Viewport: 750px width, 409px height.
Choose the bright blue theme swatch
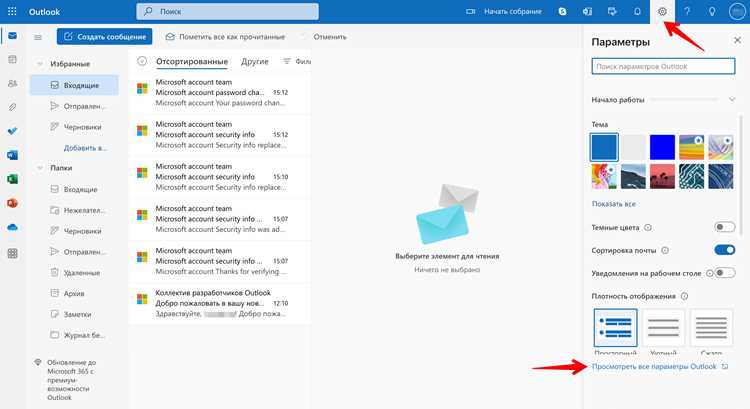coord(662,147)
